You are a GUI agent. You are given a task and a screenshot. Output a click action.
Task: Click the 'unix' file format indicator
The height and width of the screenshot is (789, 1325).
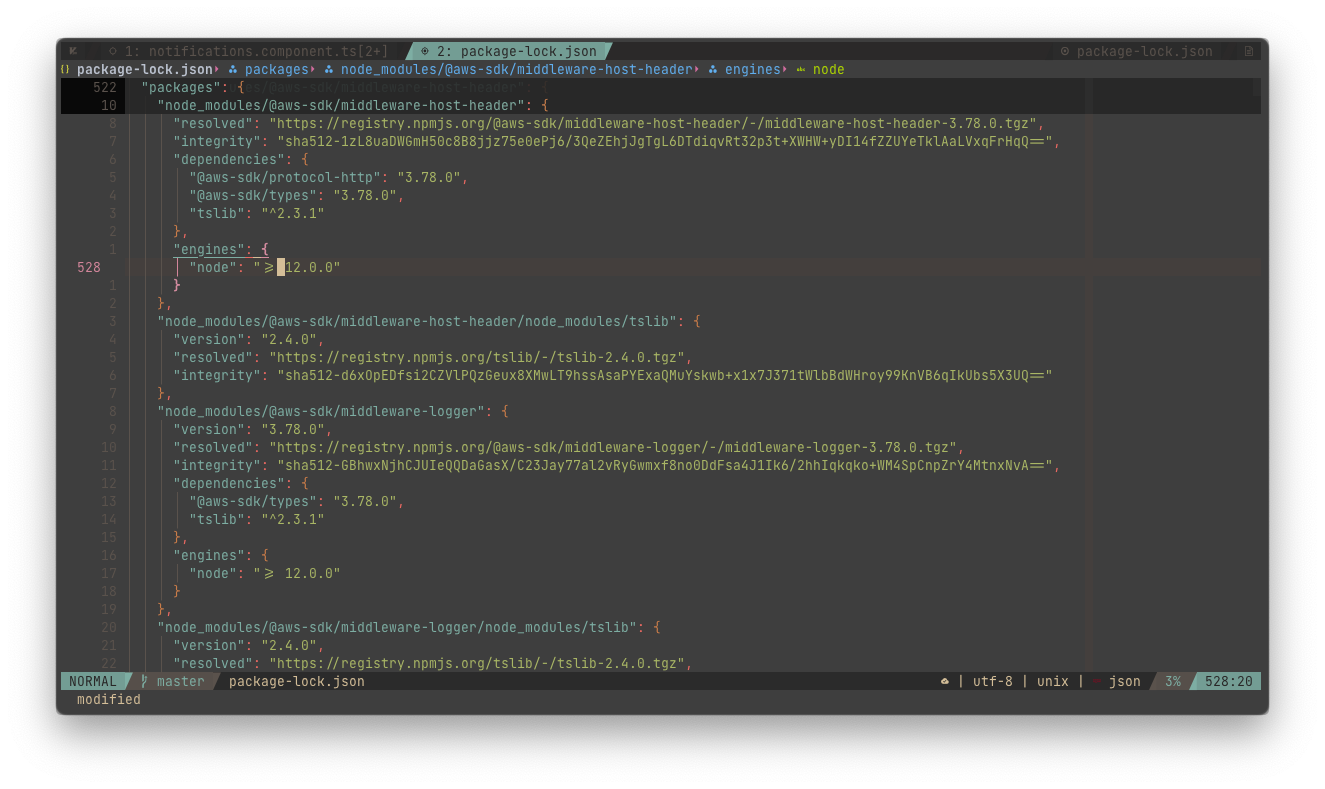coord(1052,681)
